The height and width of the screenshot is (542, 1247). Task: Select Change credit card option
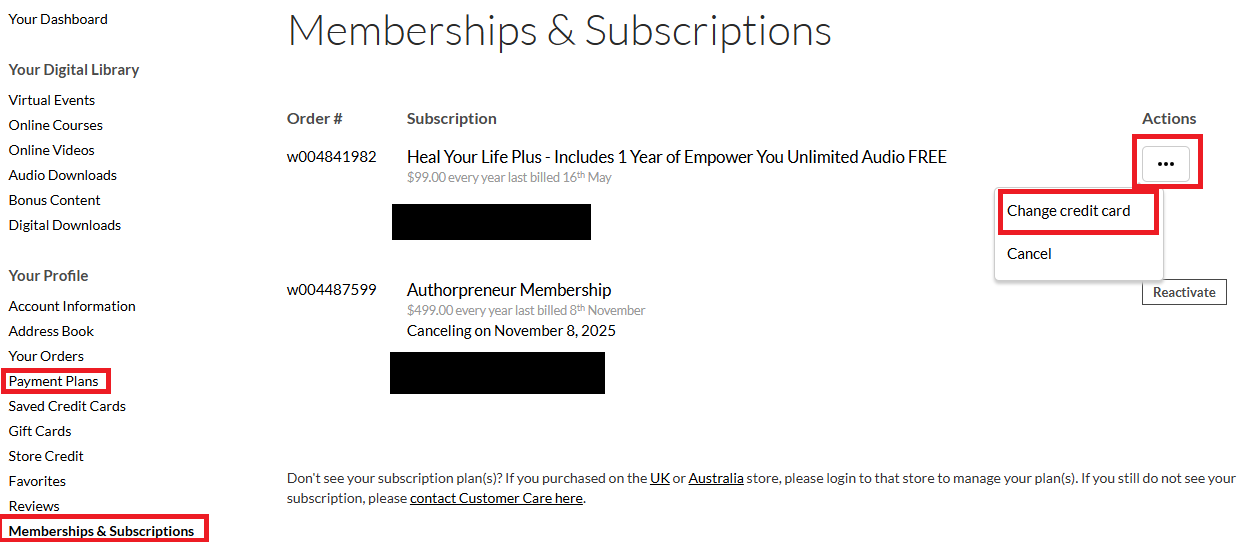(1068, 211)
